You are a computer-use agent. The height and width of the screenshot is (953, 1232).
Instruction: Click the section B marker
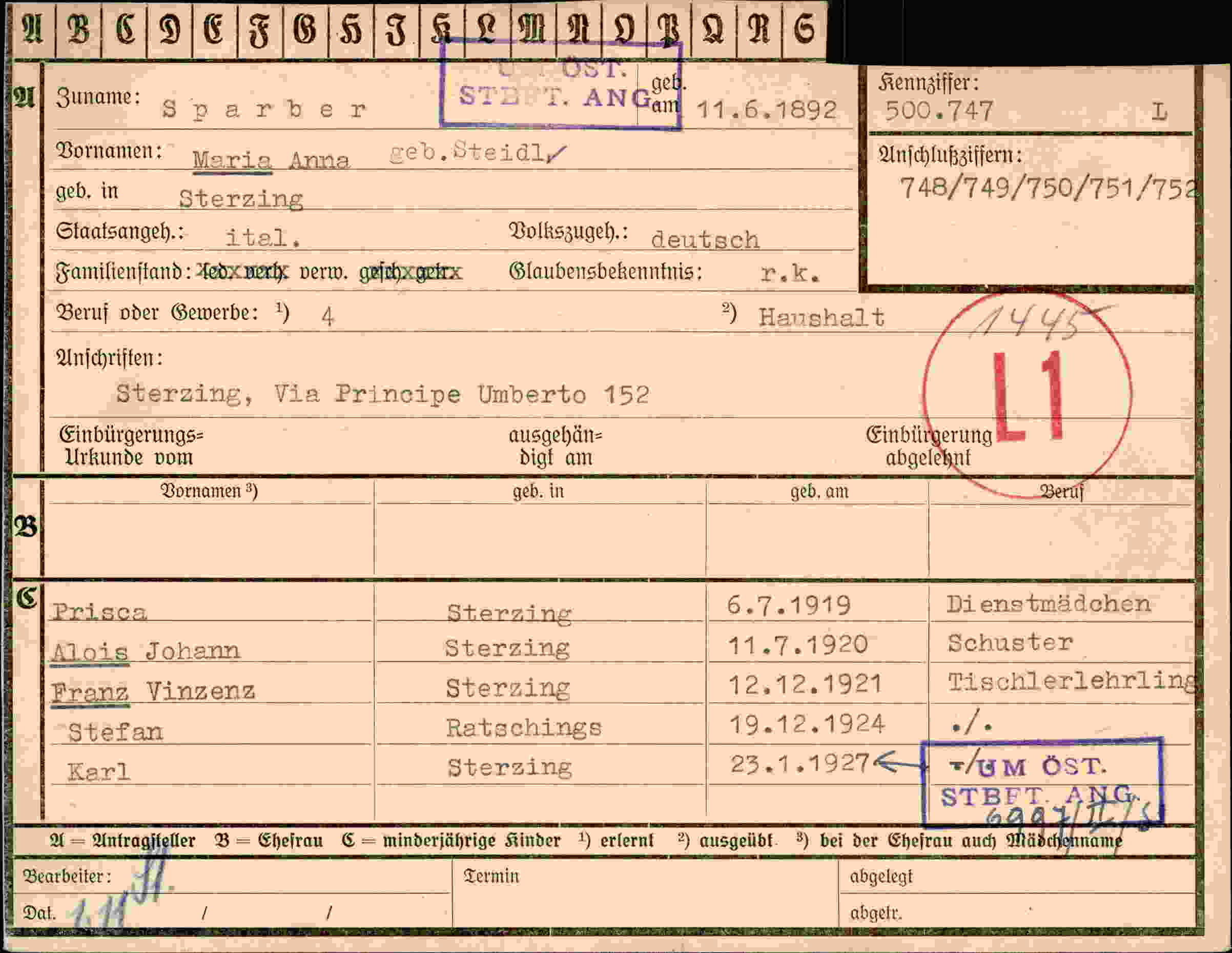(x=26, y=528)
